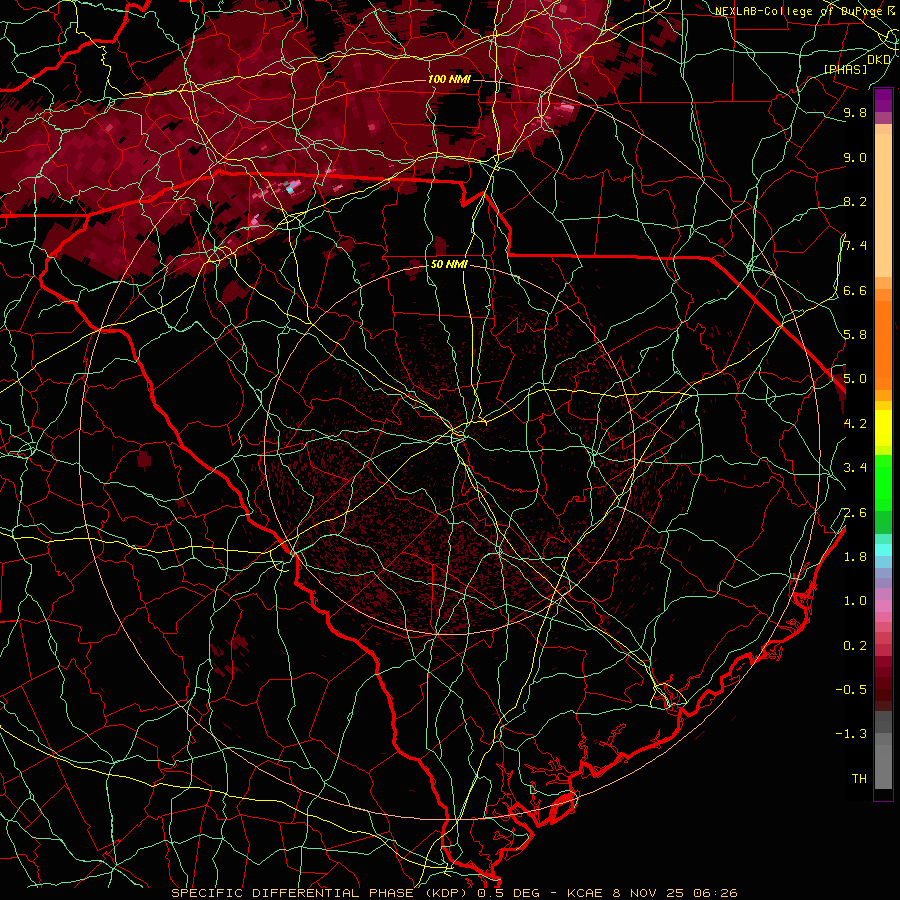Screen dimensions: 900x900
Task: Click the 9.0 scale value
Action: 855,157
